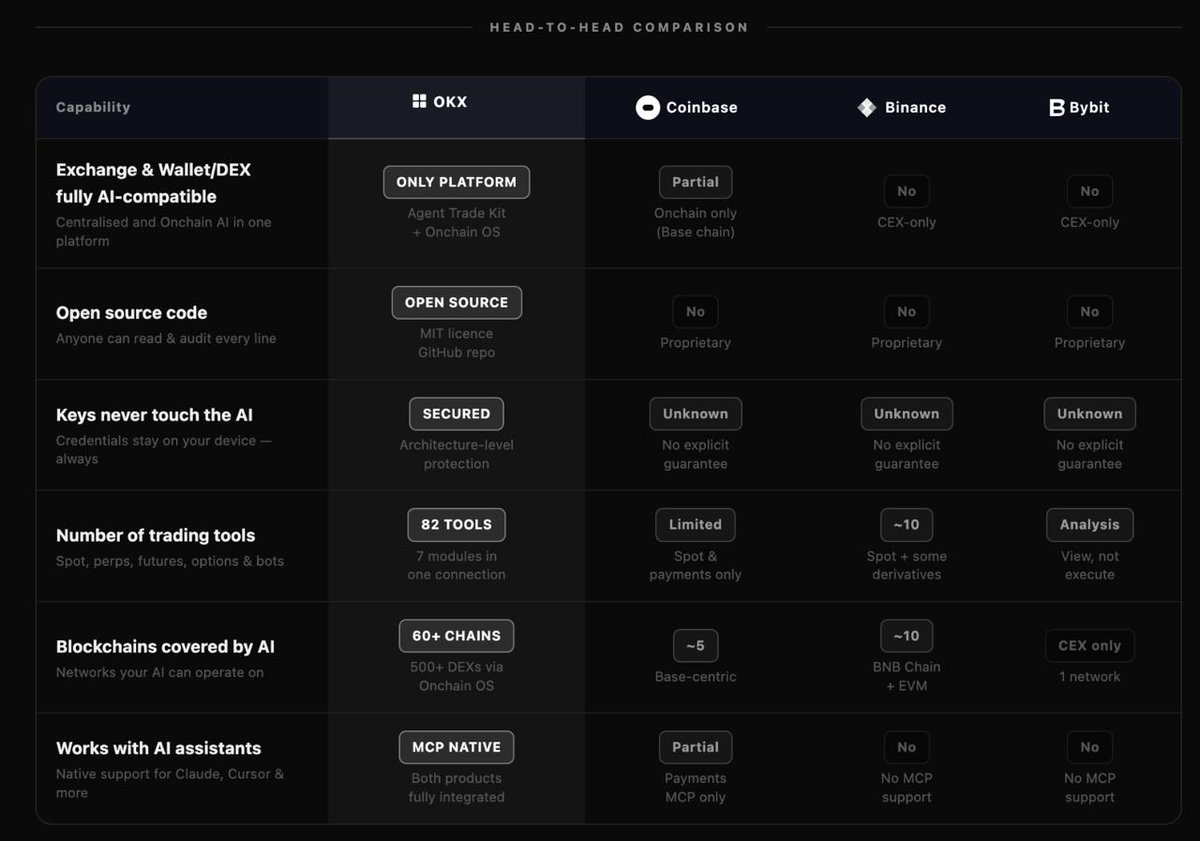Click Bybit's No badge above Proprietary
Viewport: 1200px width, 841px height.
[1090, 311]
